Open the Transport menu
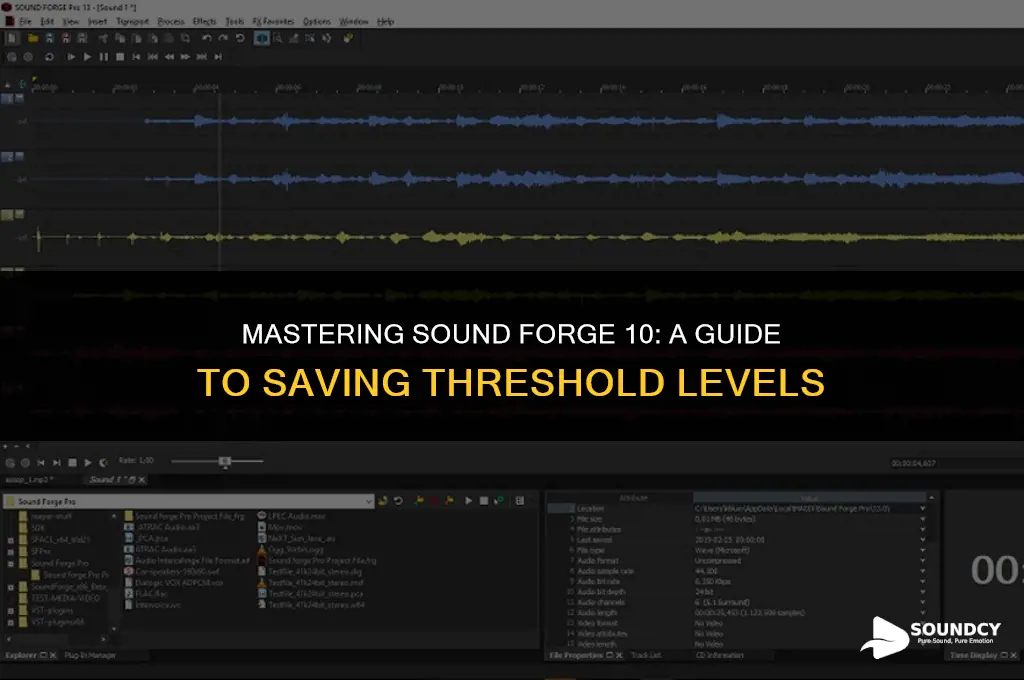Screen dimensions: 1024x680 click(x=133, y=22)
